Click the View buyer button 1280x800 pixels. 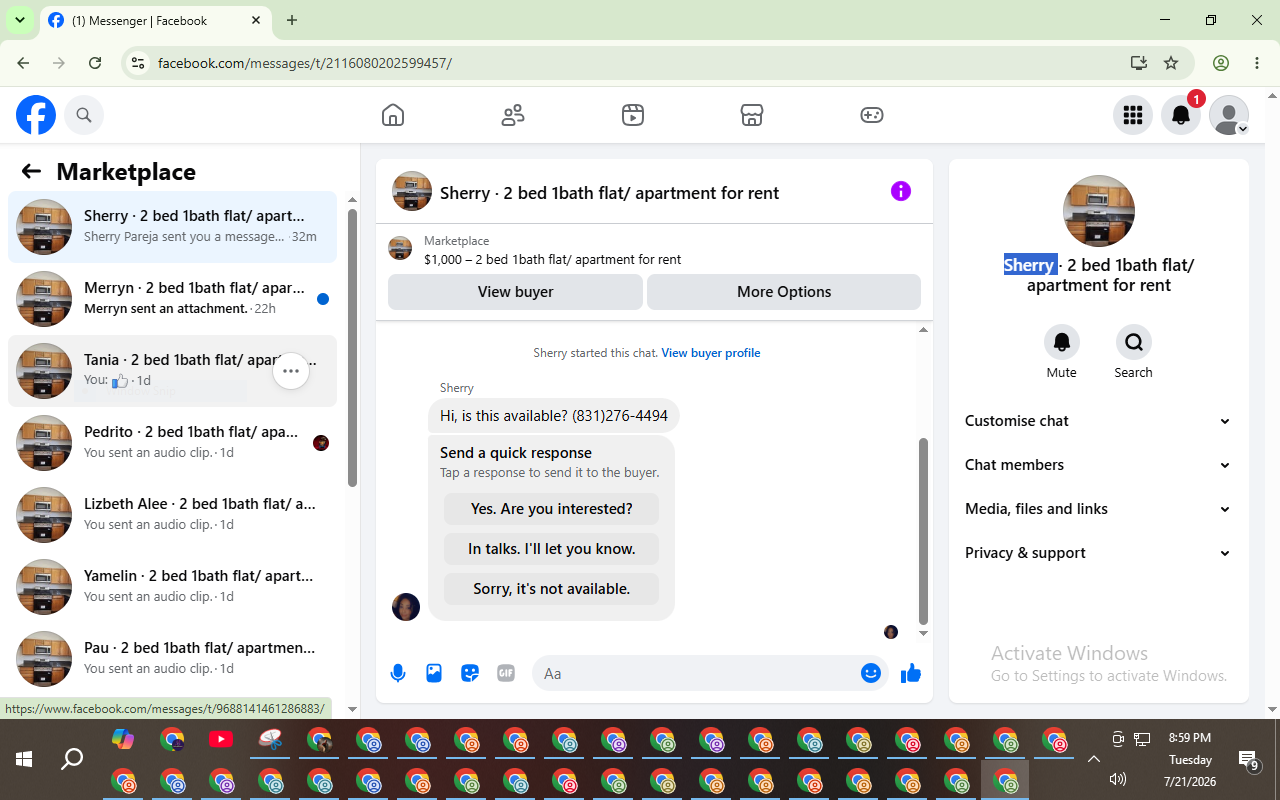(x=516, y=292)
